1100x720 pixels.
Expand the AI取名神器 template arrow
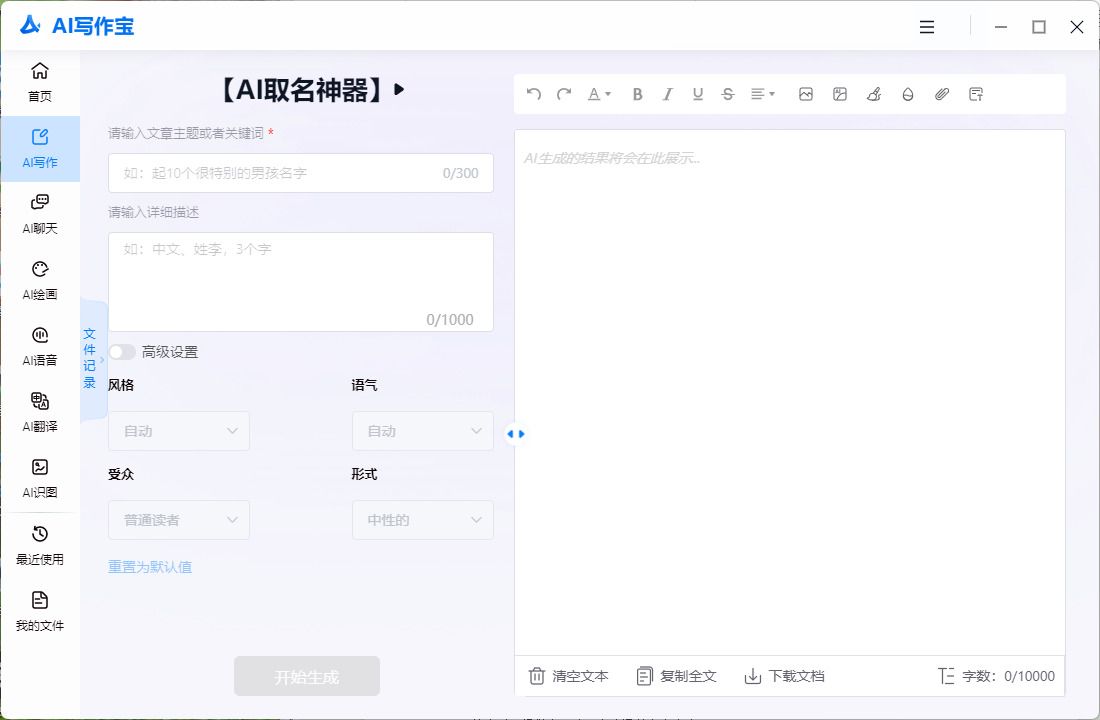399,89
